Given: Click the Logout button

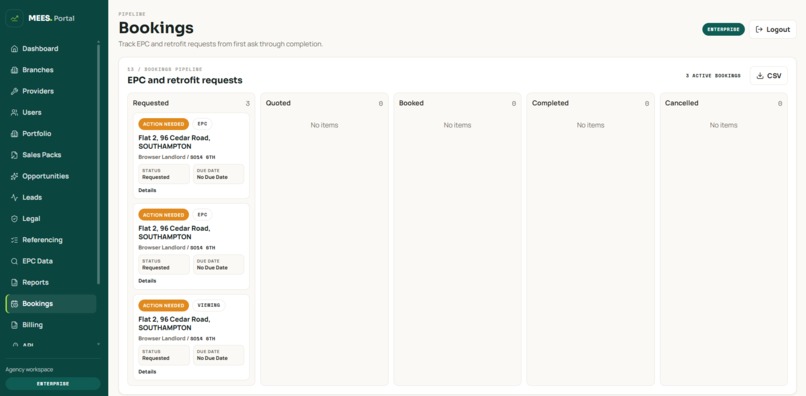Looking at the screenshot, I should pos(773,30).
